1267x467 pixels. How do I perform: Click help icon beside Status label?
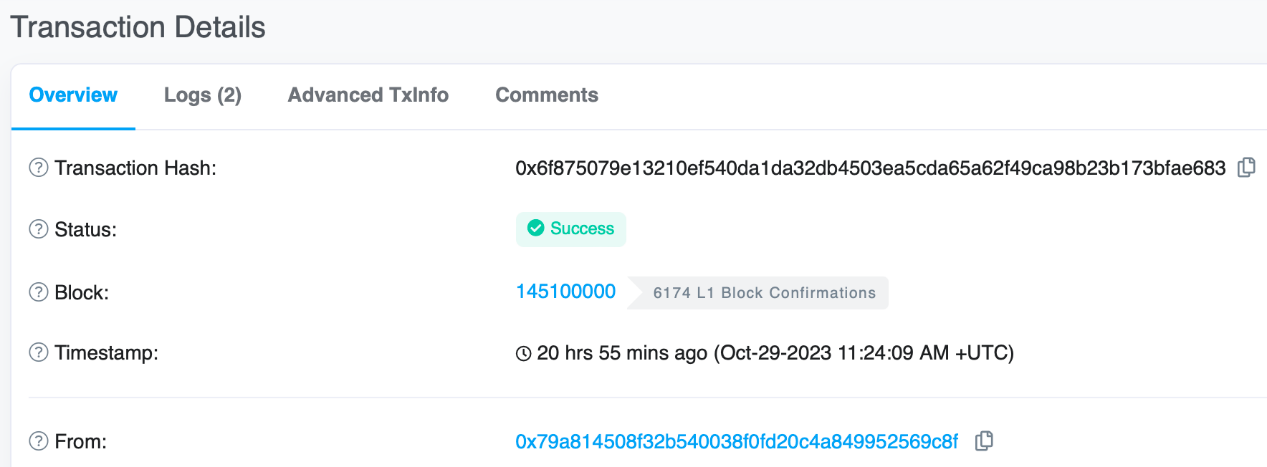point(38,230)
